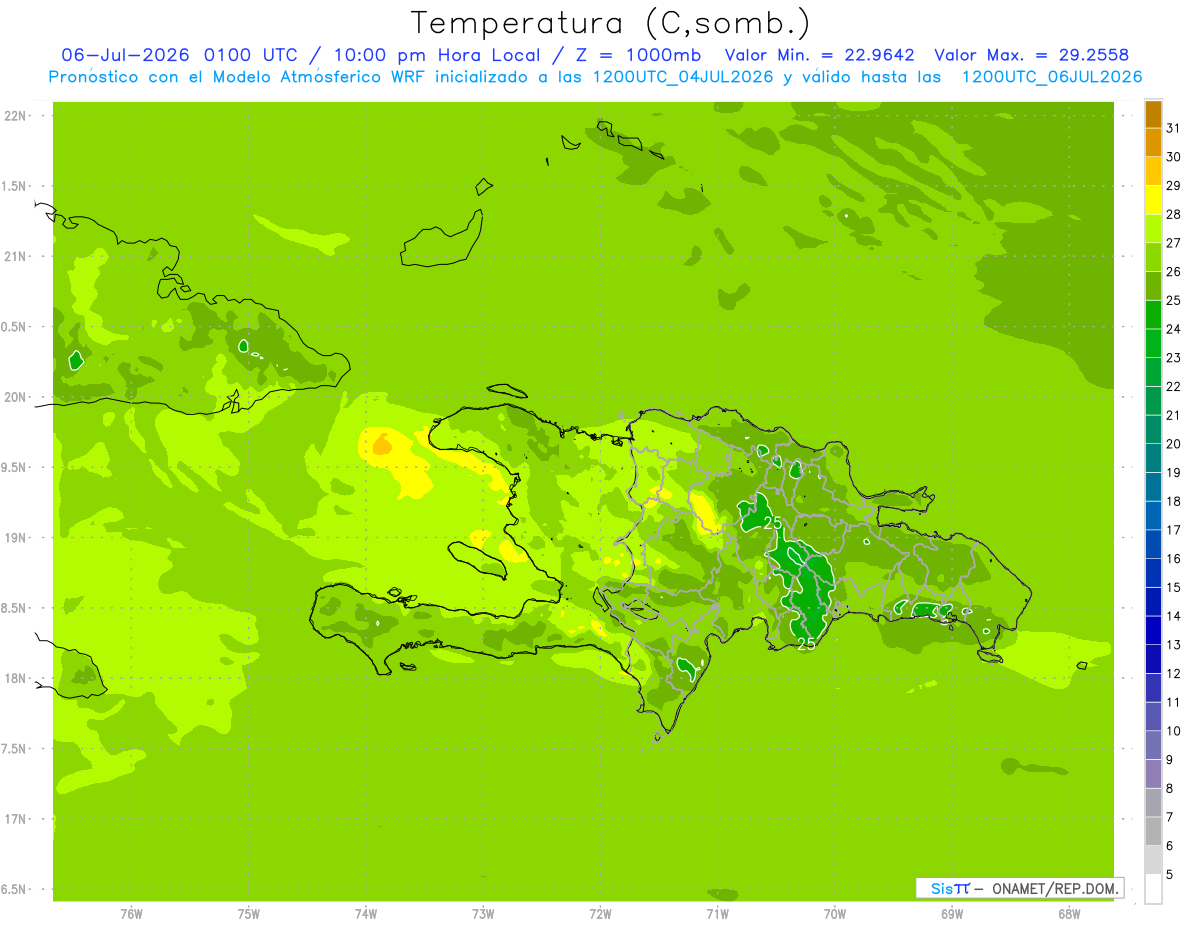Viewport: 1200px width, 927px height.
Task: Click the "18N" latitude axis label
Action: pyautogui.click(x=14, y=678)
